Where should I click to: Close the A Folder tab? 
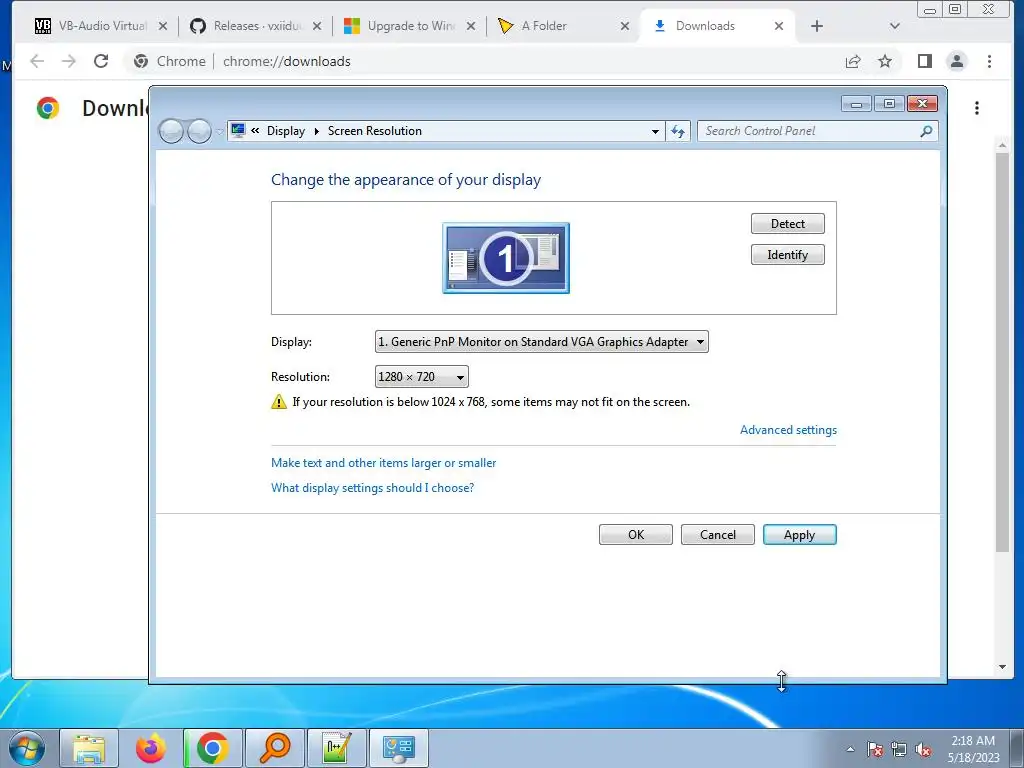[625, 26]
